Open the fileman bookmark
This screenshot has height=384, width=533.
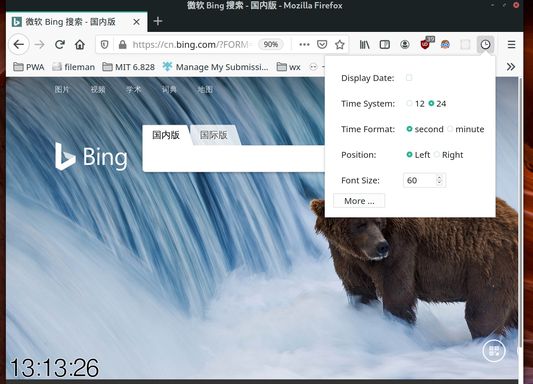point(73,67)
